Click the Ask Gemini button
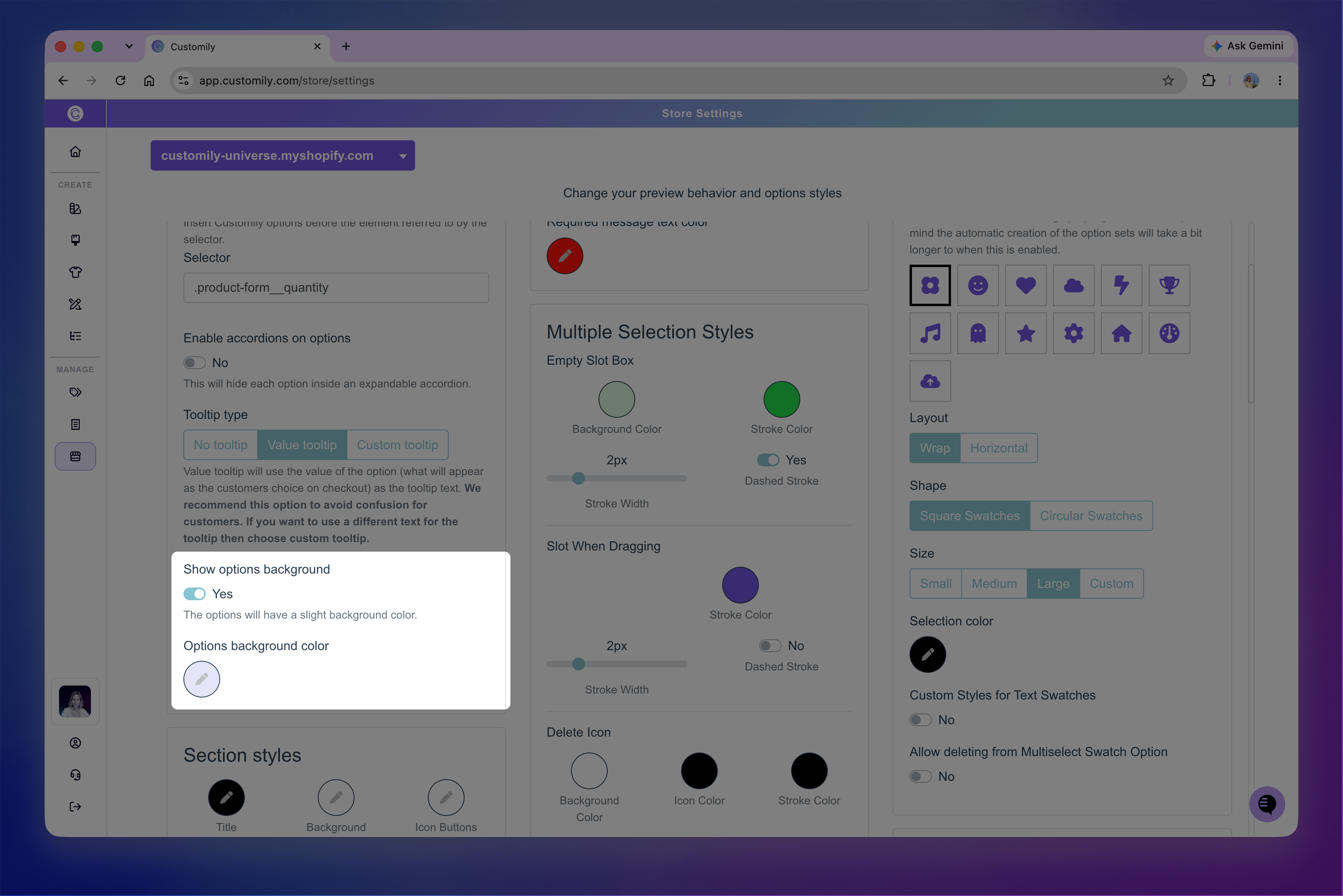The image size is (1343, 896). point(1248,46)
